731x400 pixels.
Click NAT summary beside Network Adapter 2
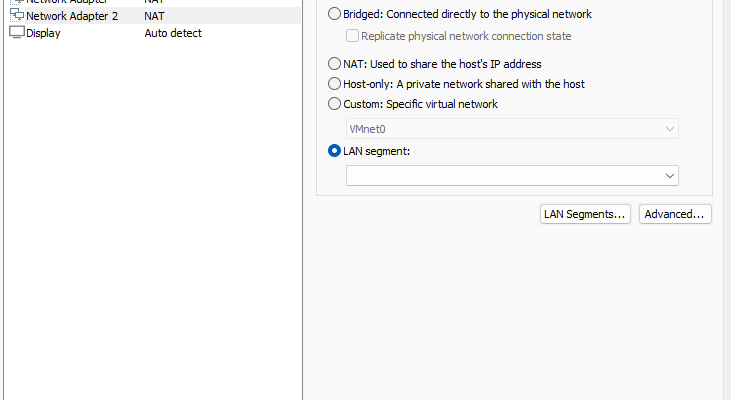click(x=155, y=16)
